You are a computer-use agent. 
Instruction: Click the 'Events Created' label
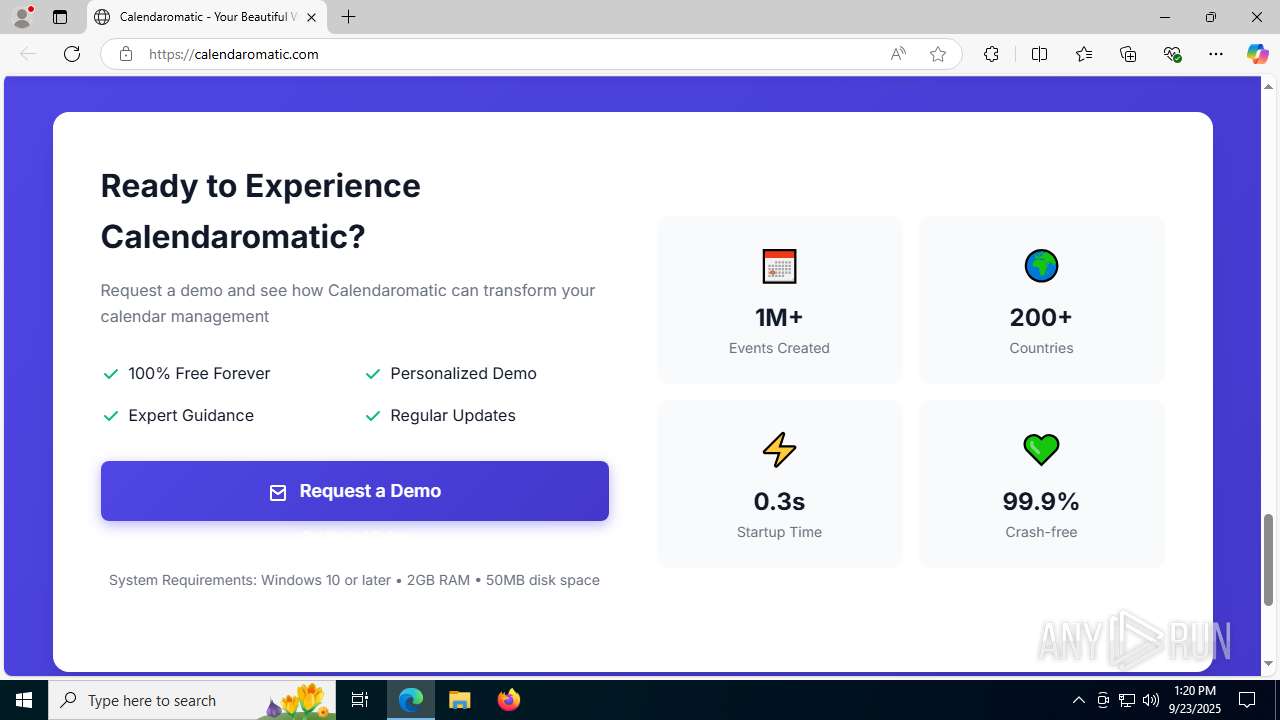[779, 348]
